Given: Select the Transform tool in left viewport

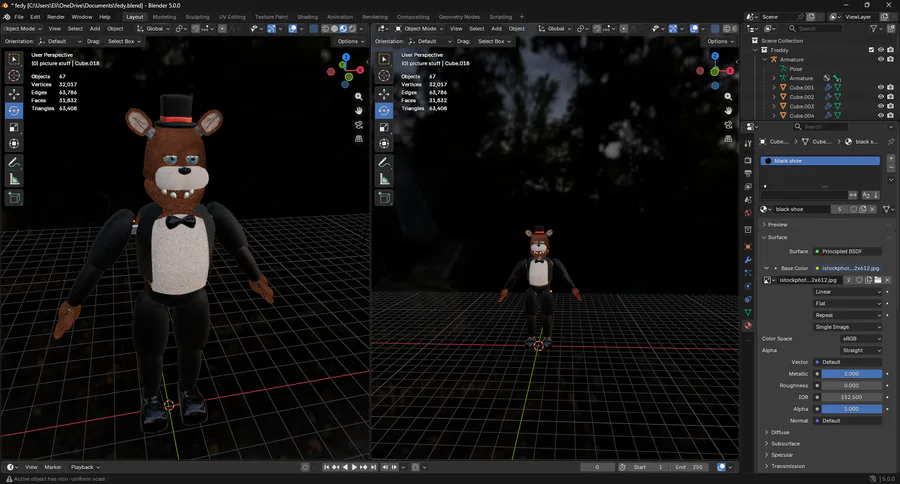Looking at the screenshot, I should (14, 144).
